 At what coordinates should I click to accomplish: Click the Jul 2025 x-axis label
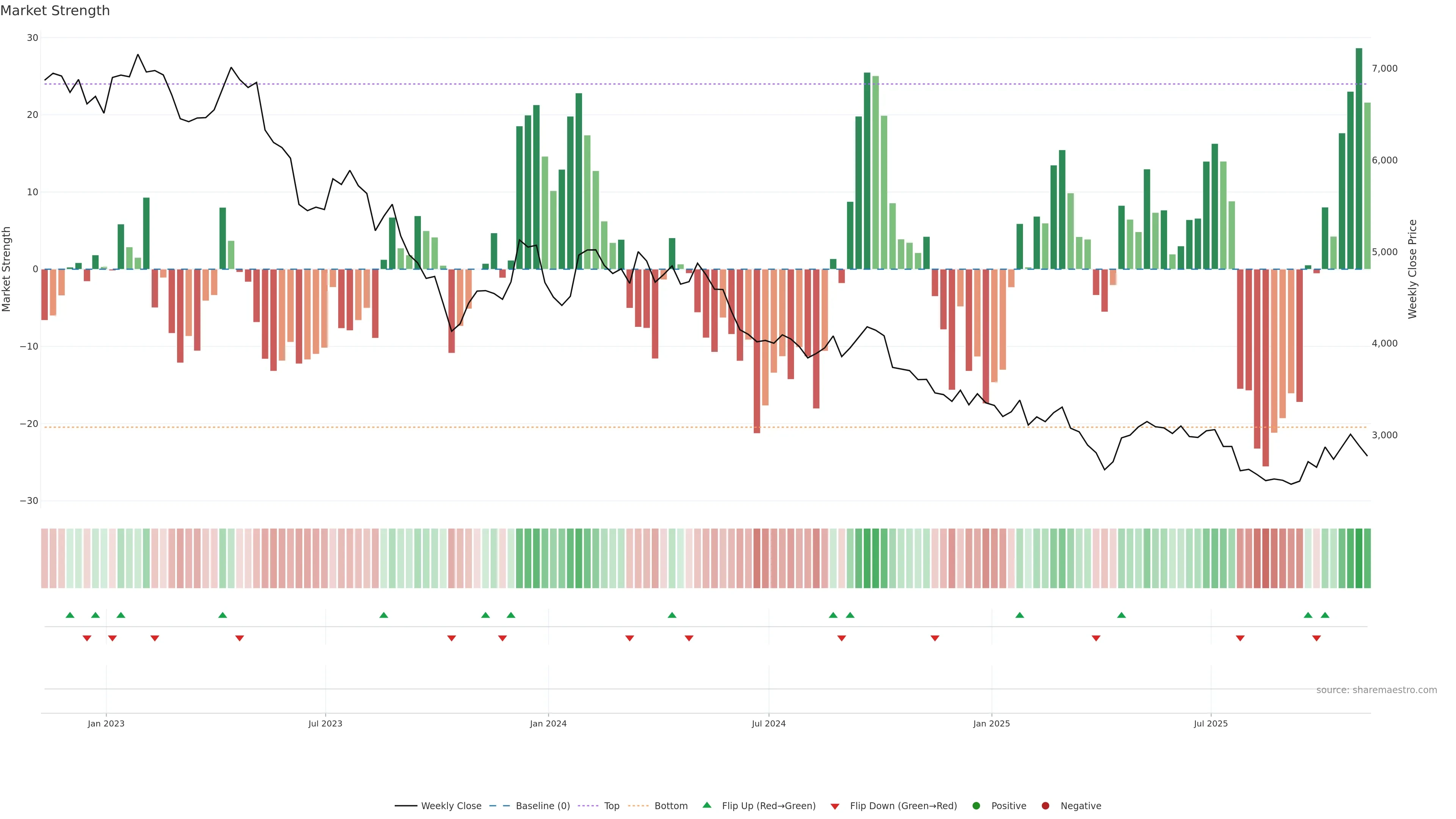click(x=1211, y=723)
